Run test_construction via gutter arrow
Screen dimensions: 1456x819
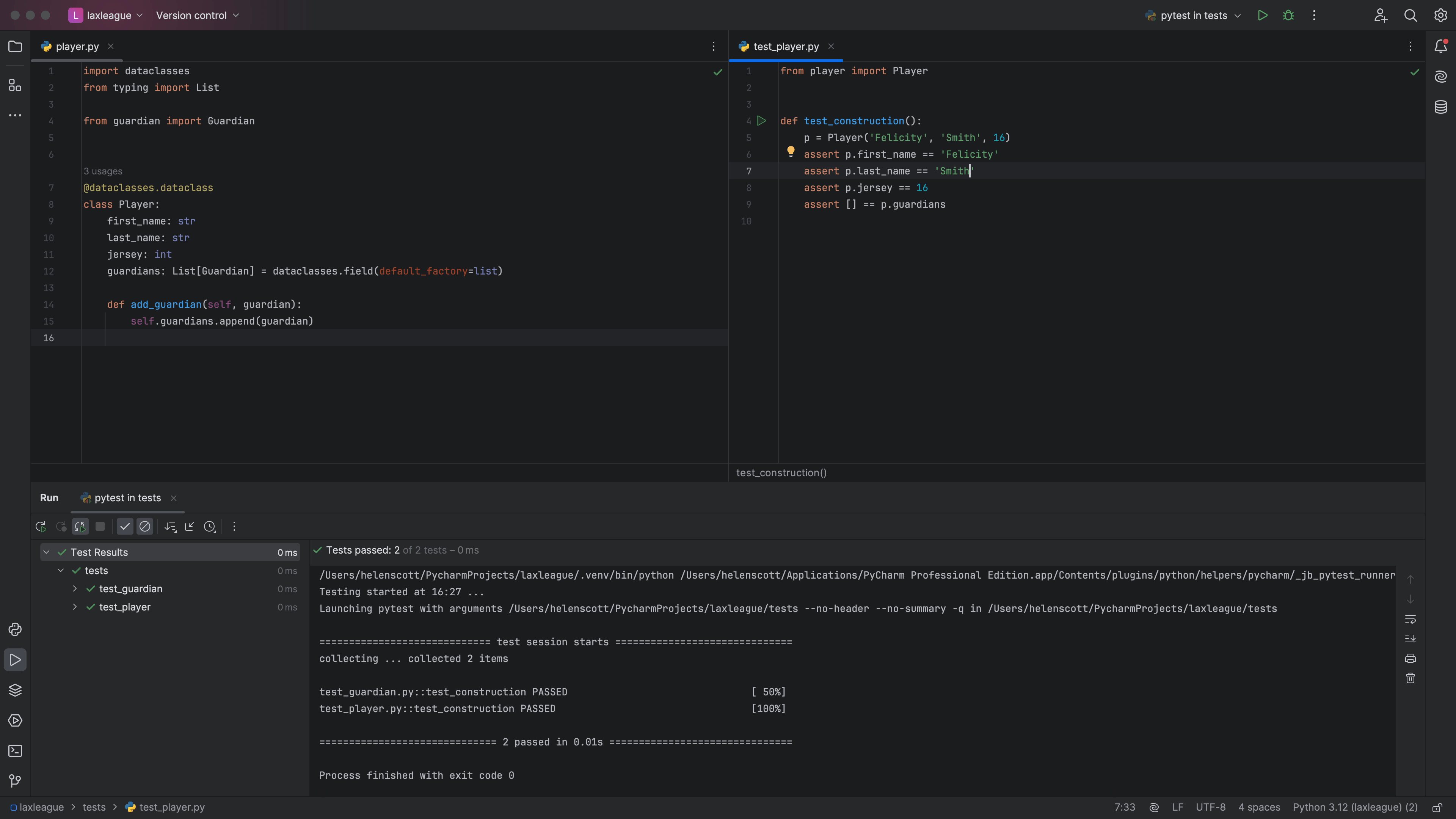(x=761, y=121)
